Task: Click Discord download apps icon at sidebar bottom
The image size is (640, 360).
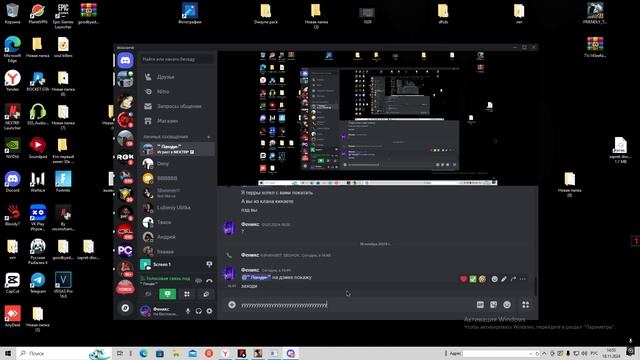Action: coord(125,308)
